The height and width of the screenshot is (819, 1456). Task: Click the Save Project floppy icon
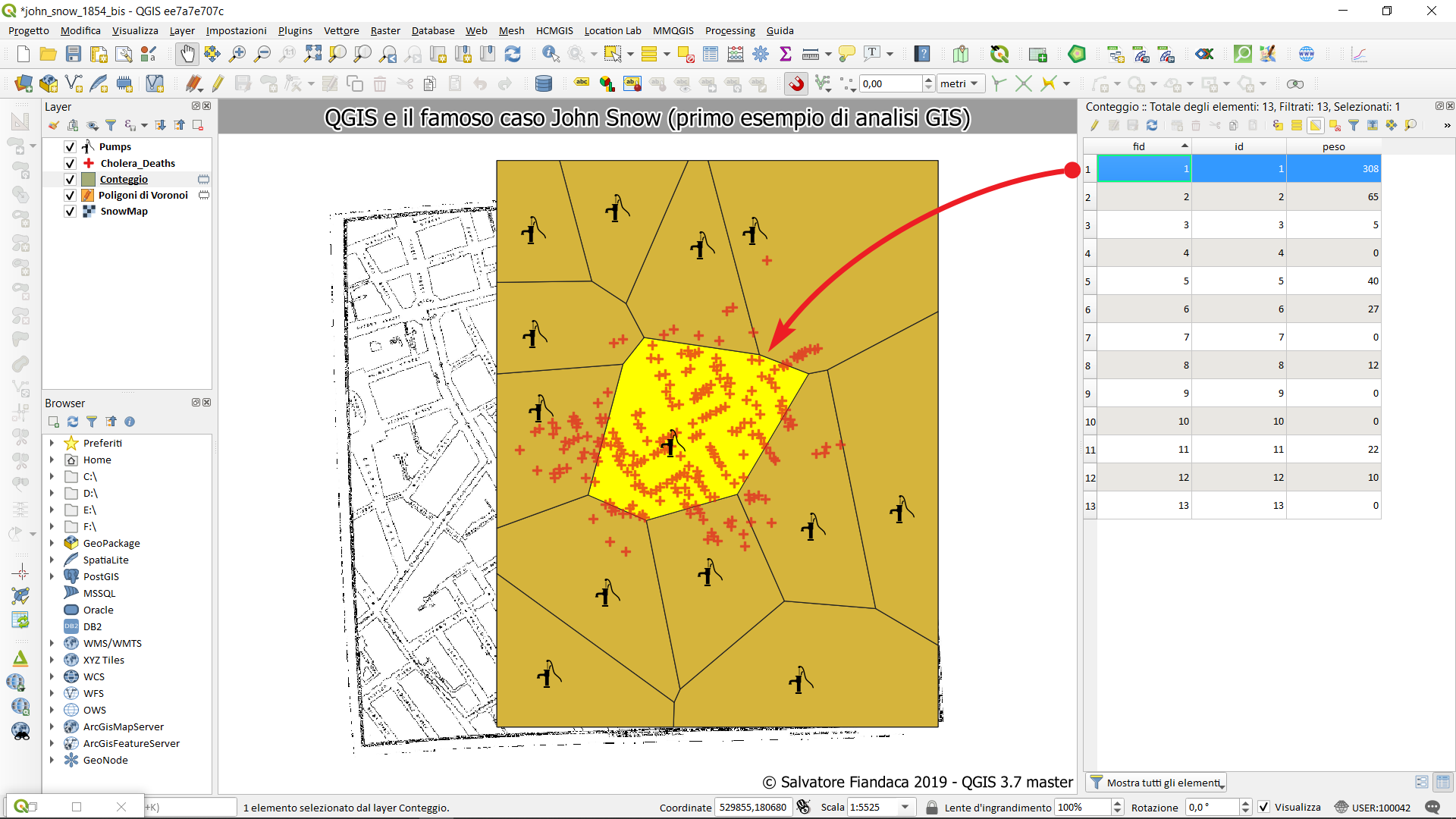tap(74, 54)
